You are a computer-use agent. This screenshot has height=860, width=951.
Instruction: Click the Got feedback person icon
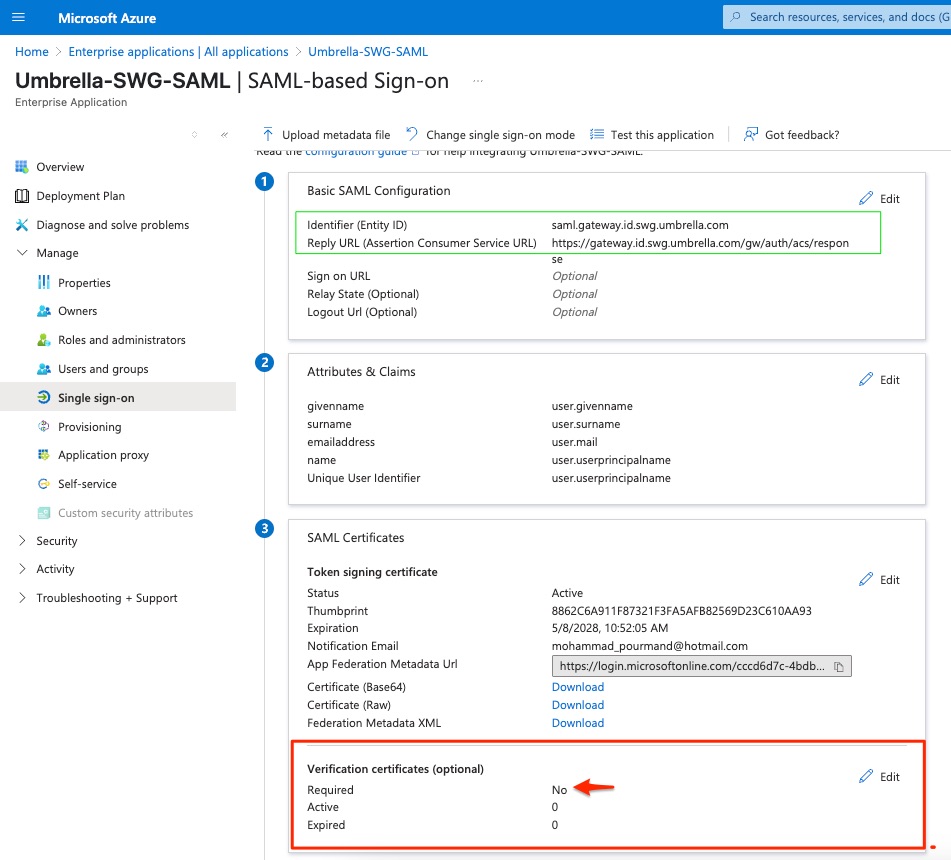coord(751,134)
